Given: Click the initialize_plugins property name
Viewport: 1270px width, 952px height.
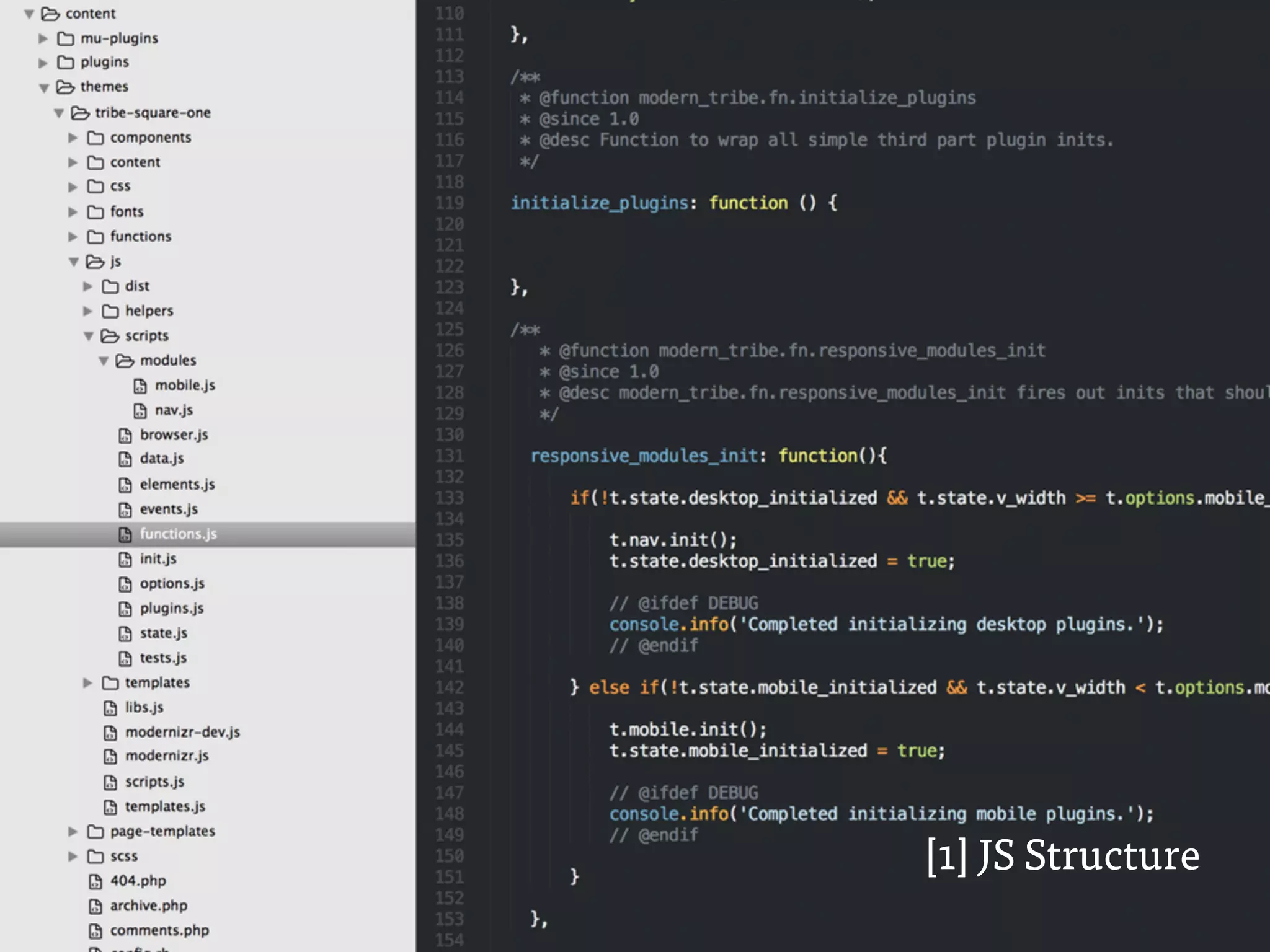Looking at the screenshot, I should 599,203.
